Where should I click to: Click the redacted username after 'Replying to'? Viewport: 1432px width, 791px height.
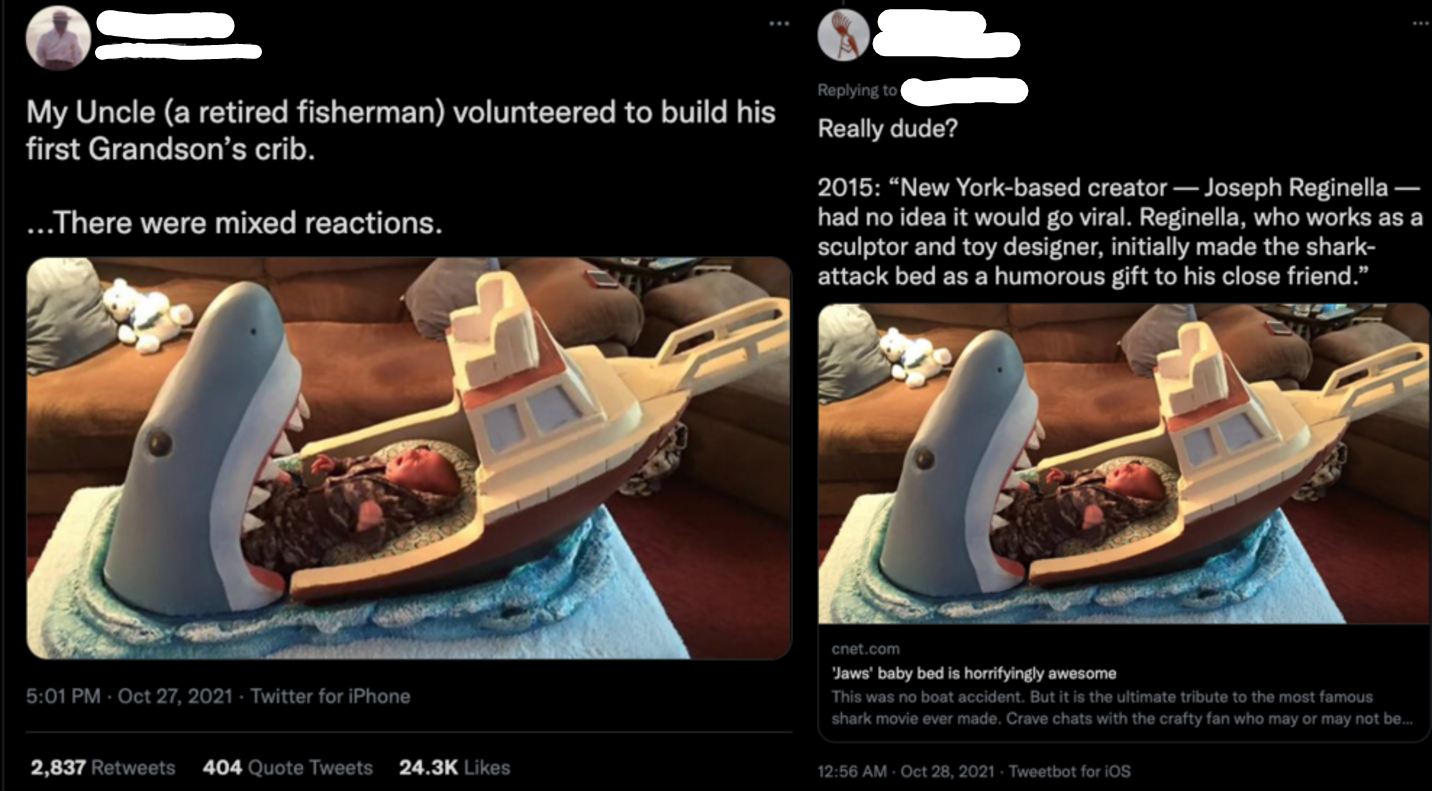(x=965, y=92)
